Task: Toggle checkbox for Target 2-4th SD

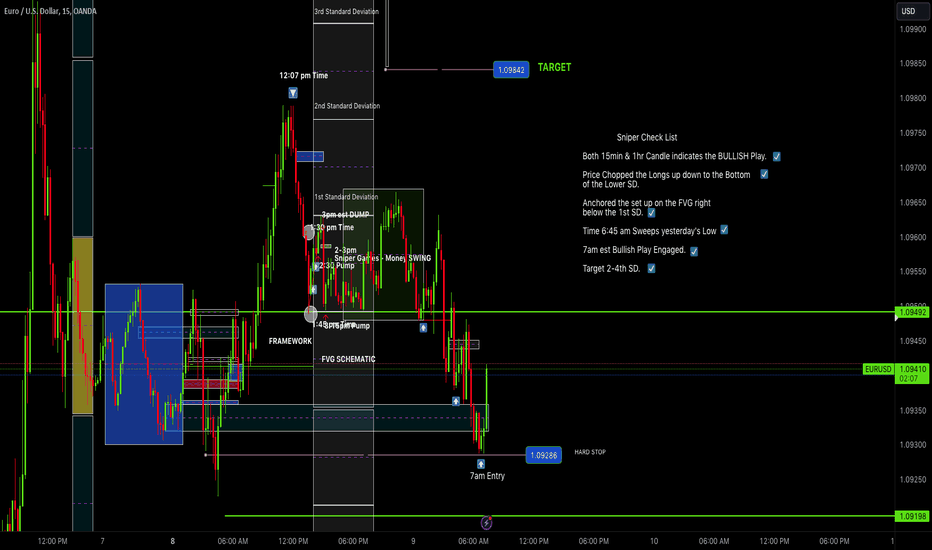Action: pyautogui.click(x=651, y=268)
